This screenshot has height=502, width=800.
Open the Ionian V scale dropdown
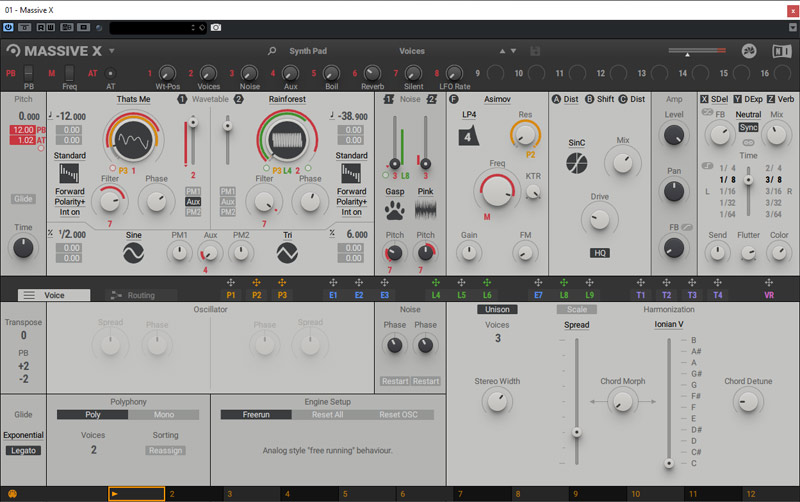click(x=668, y=324)
